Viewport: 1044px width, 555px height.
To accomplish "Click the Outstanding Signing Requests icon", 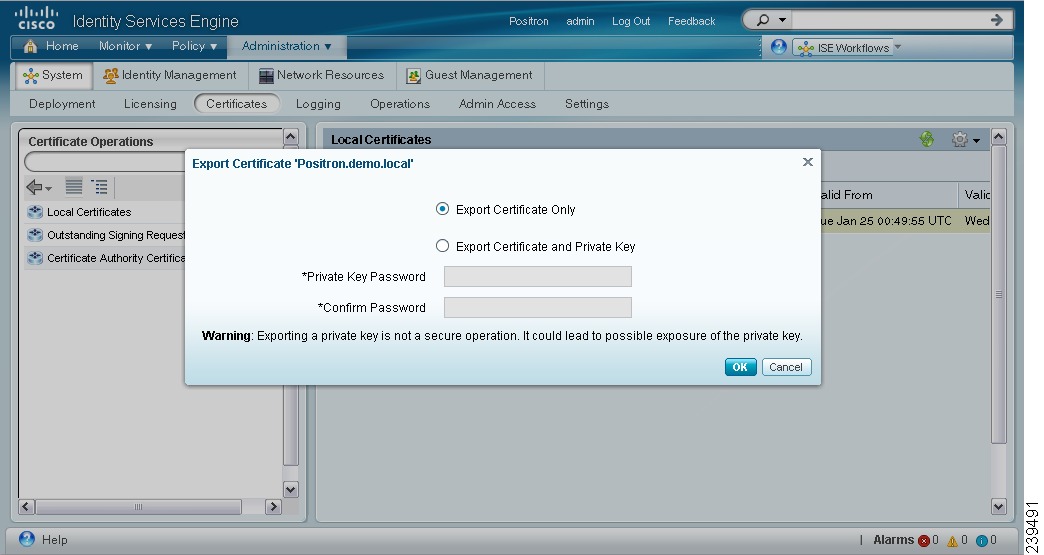I will pyautogui.click(x=35, y=235).
